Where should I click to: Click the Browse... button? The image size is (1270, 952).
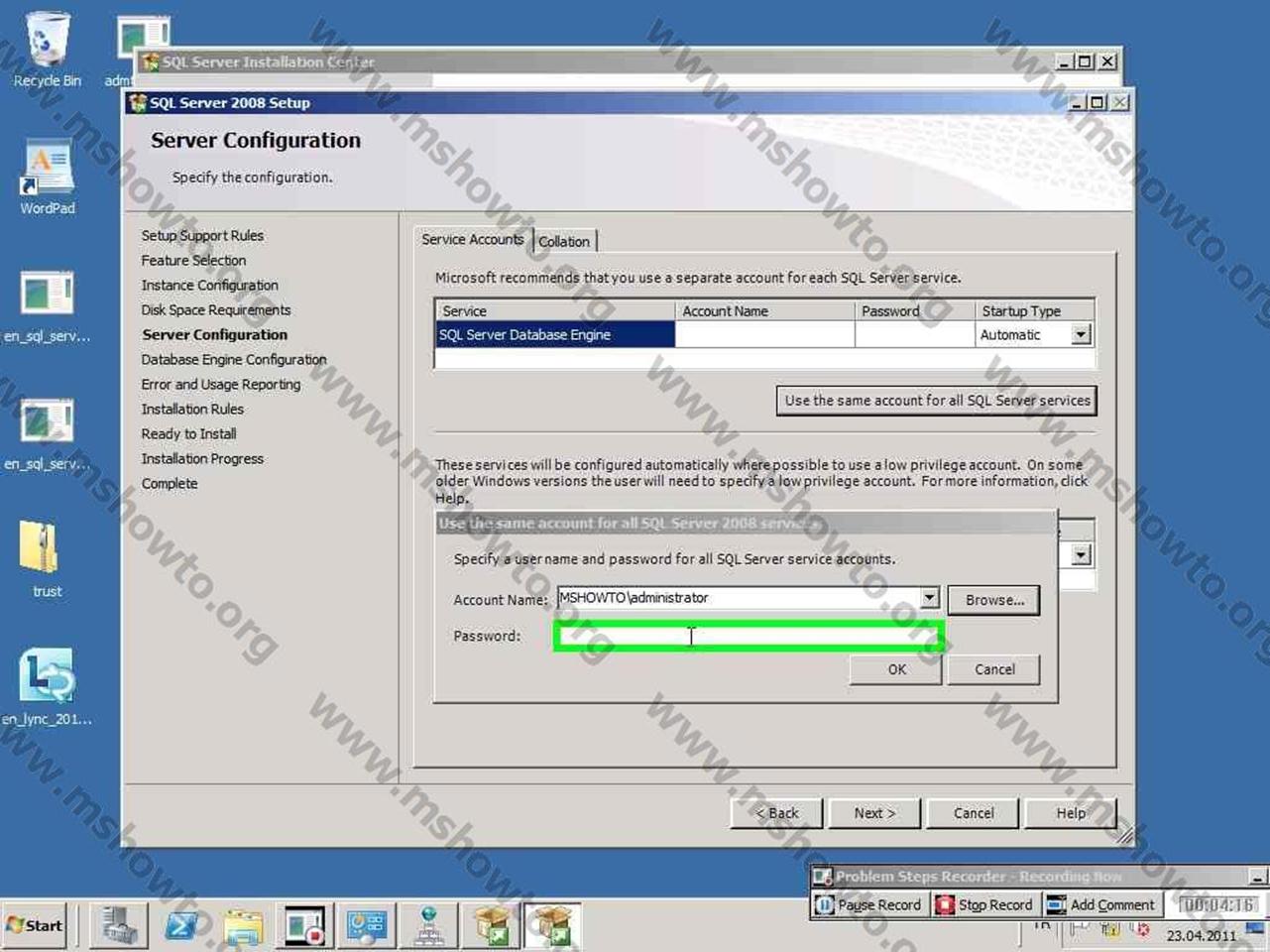(993, 600)
